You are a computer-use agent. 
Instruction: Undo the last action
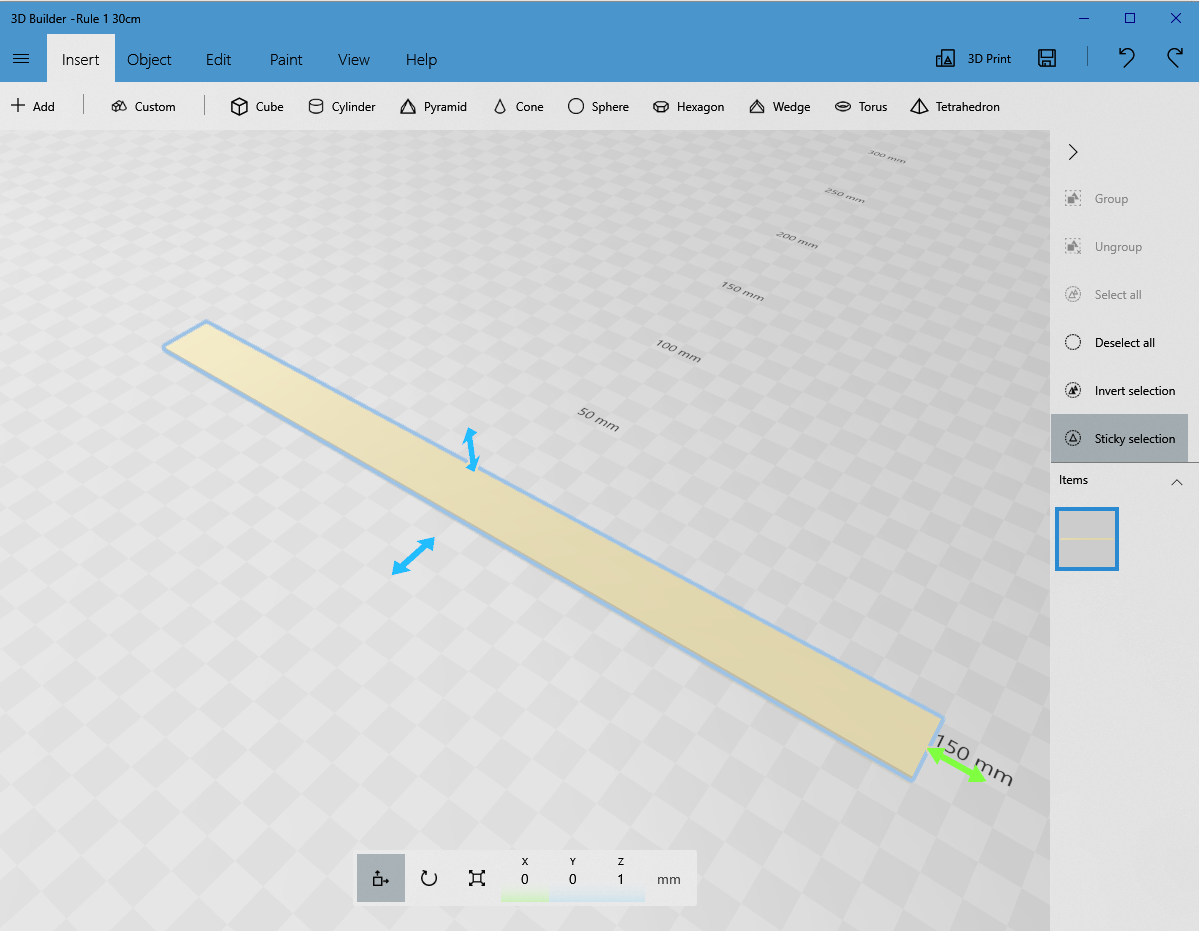click(x=1126, y=58)
